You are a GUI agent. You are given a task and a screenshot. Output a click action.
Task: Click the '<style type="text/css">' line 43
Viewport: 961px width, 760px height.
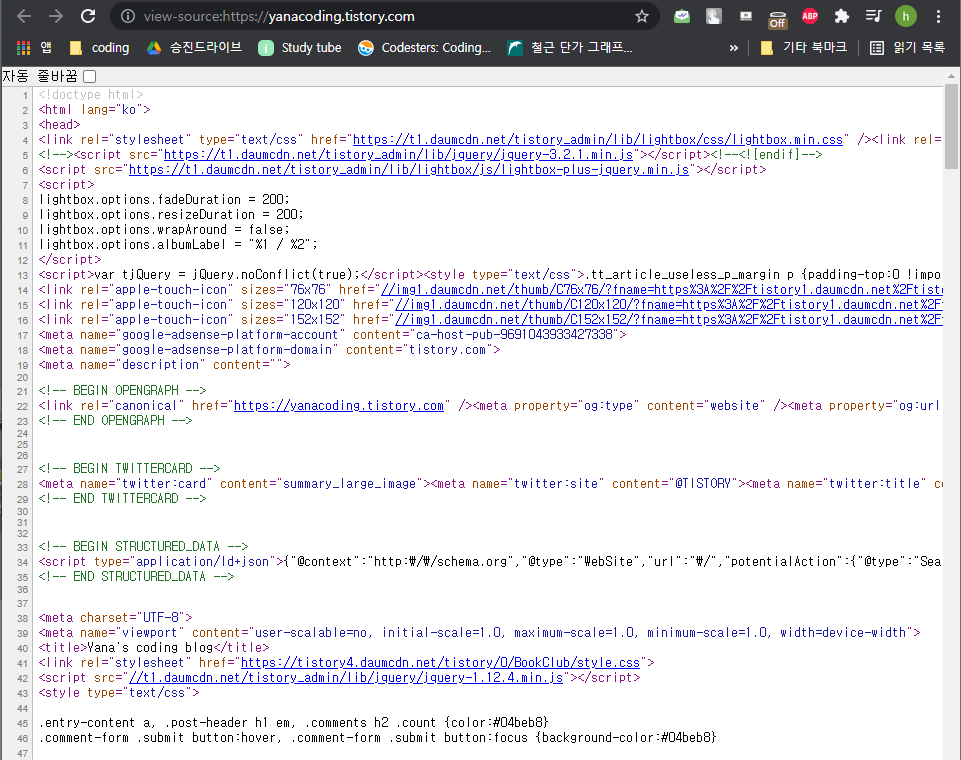119,693
